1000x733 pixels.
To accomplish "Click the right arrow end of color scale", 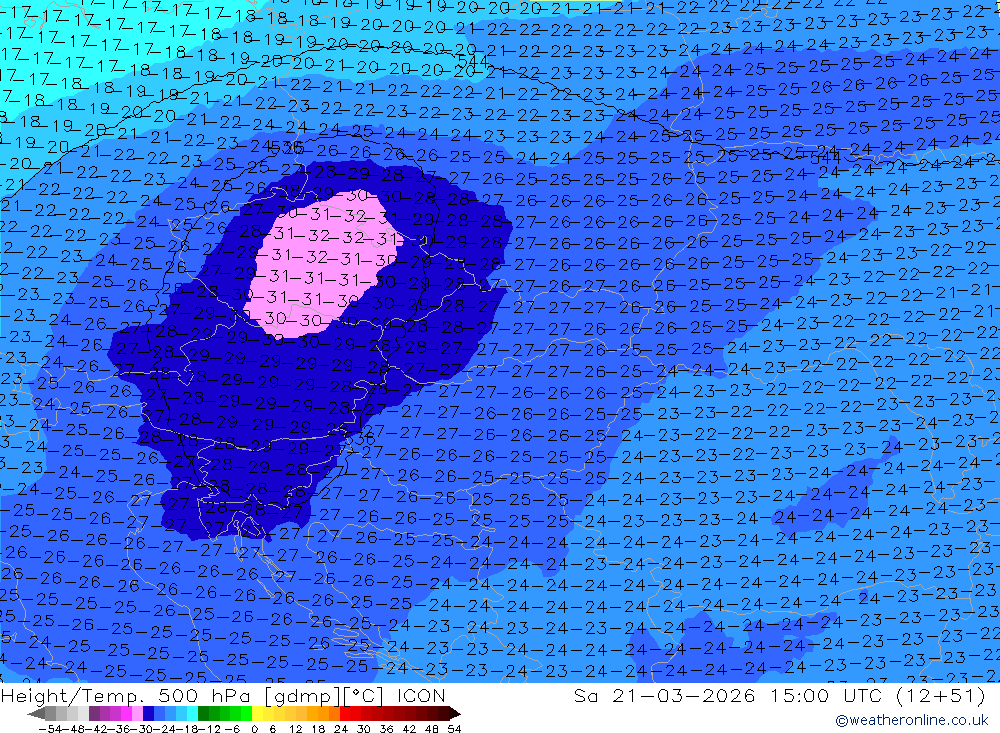I will (x=455, y=714).
